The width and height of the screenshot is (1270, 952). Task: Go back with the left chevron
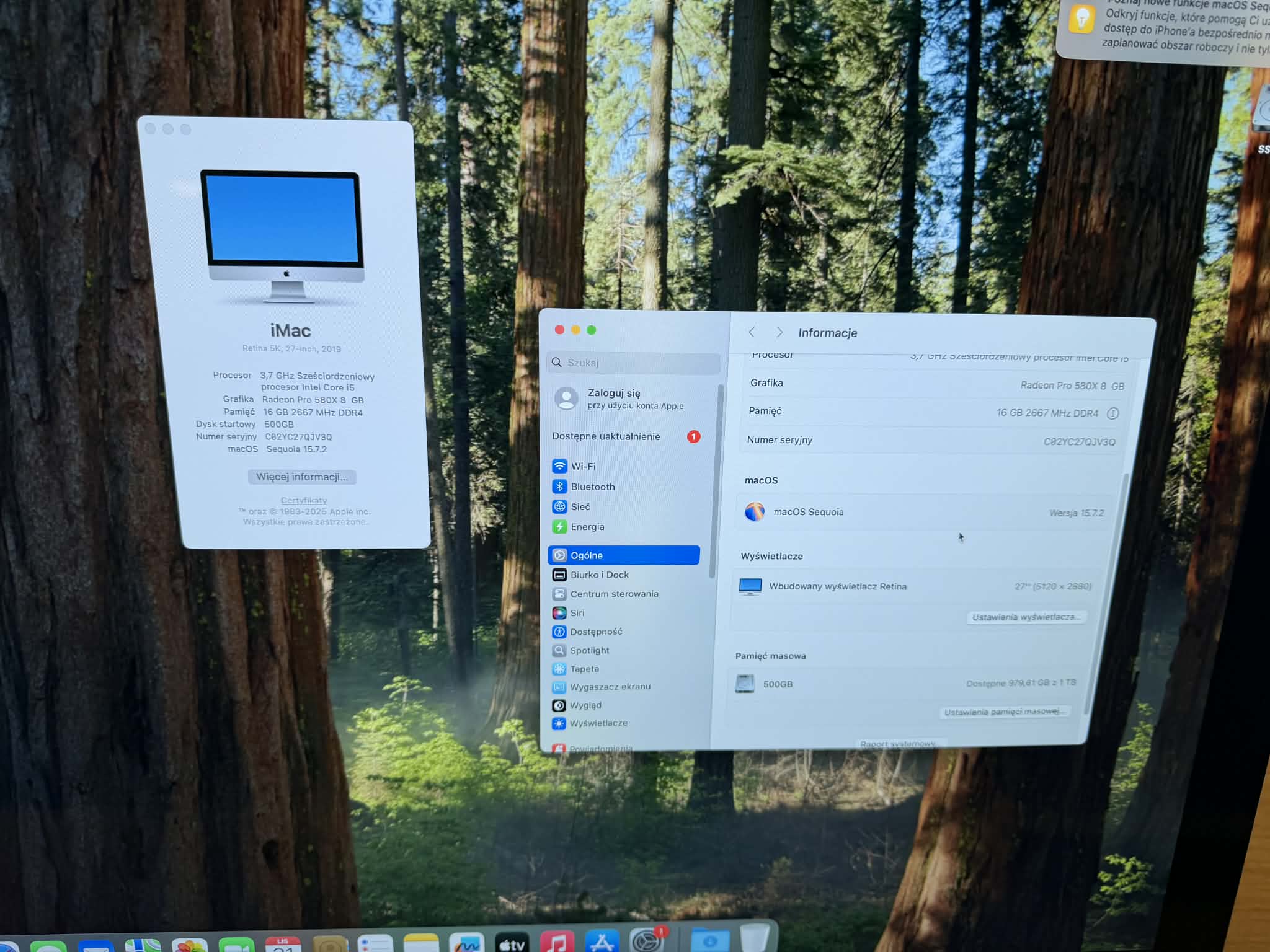click(x=752, y=332)
